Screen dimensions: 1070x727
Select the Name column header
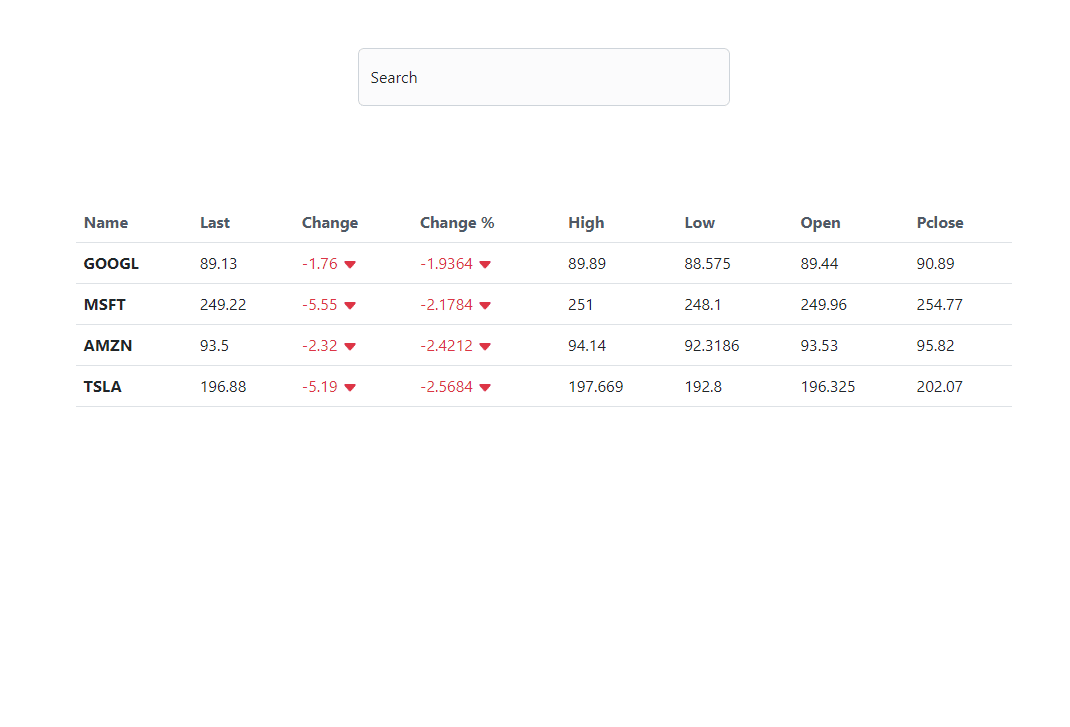(x=106, y=223)
